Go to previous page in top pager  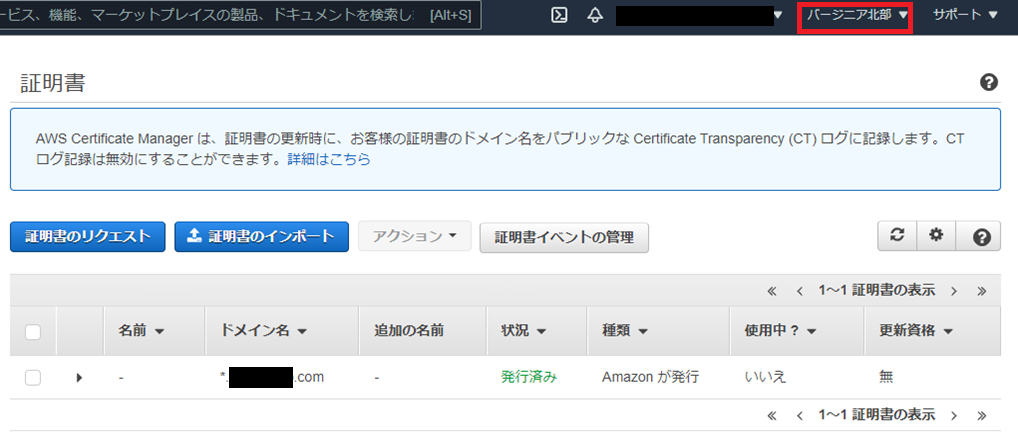pyautogui.click(x=801, y=291)
